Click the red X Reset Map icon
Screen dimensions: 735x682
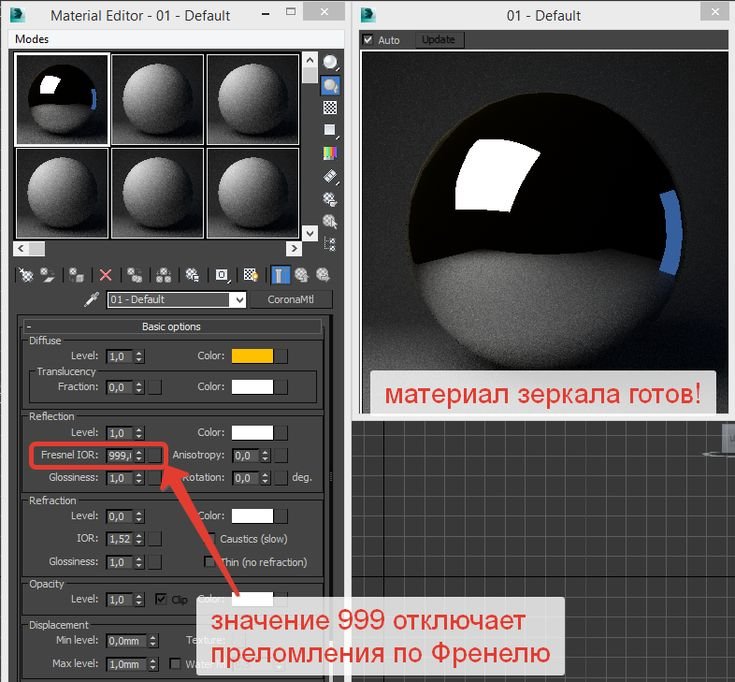click(105, 274)
